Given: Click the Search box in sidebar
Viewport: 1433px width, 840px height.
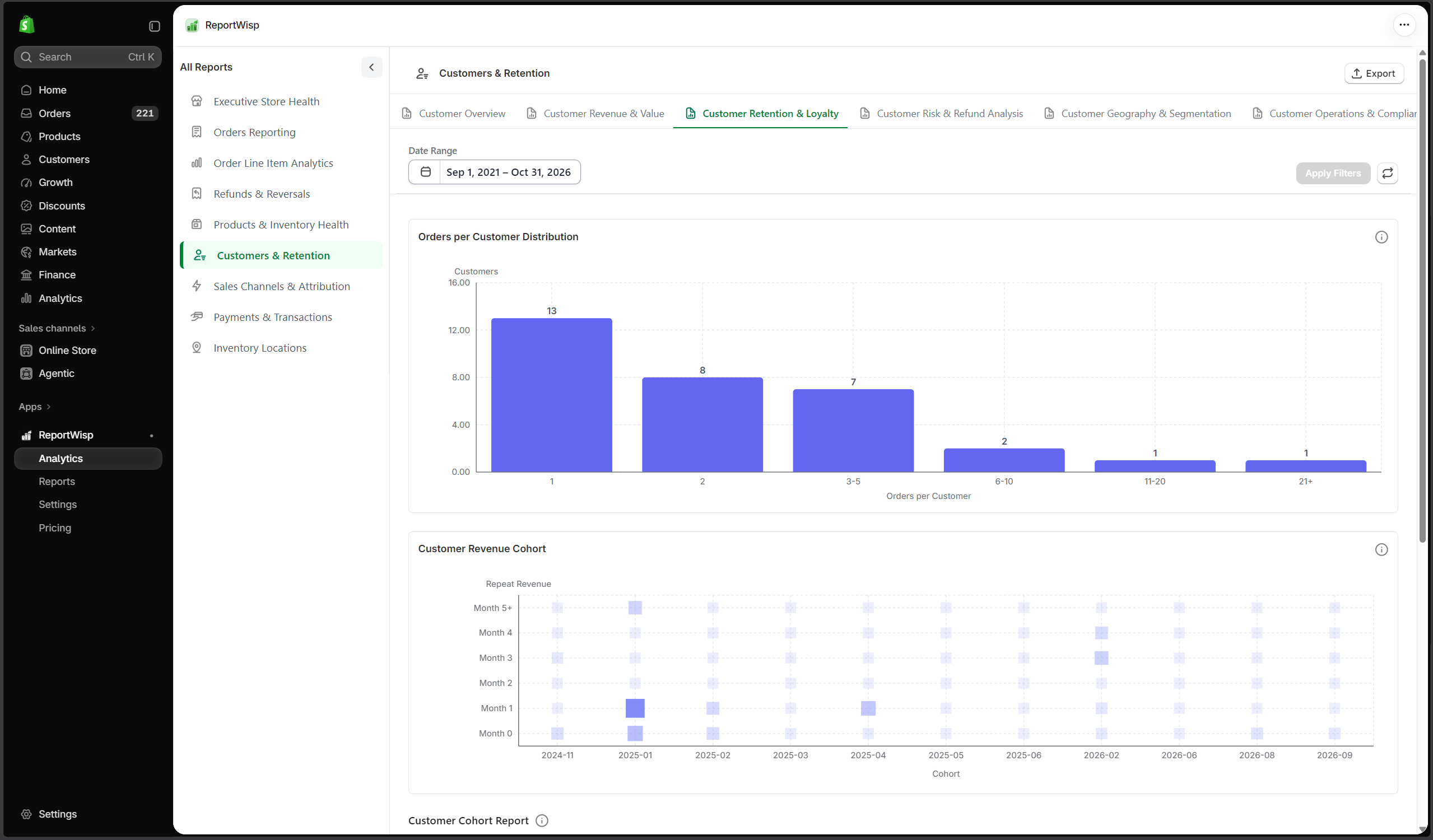Looking at the screenshot, I should tap(88, 58).
